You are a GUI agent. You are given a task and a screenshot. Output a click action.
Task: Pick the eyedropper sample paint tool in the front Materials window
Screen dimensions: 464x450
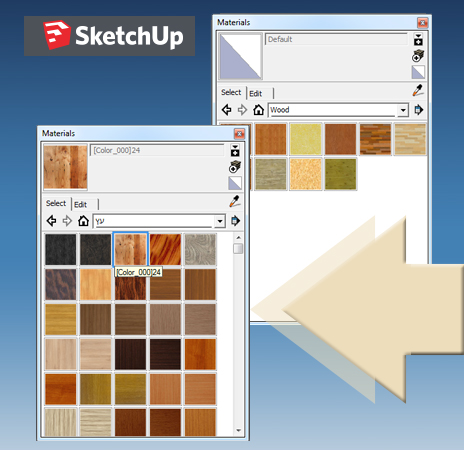[235, 201]
